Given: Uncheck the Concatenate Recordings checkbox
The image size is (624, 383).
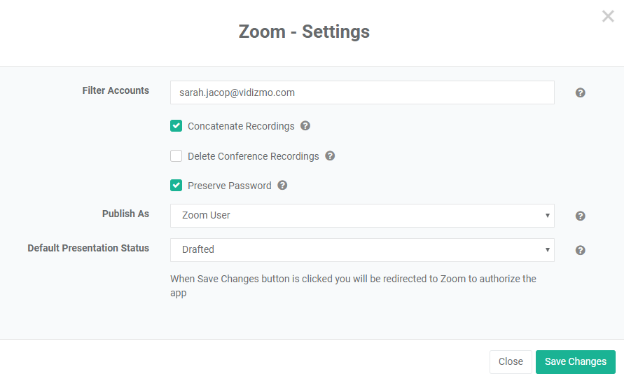Looking at the screenshot, I should click(176, 126).
